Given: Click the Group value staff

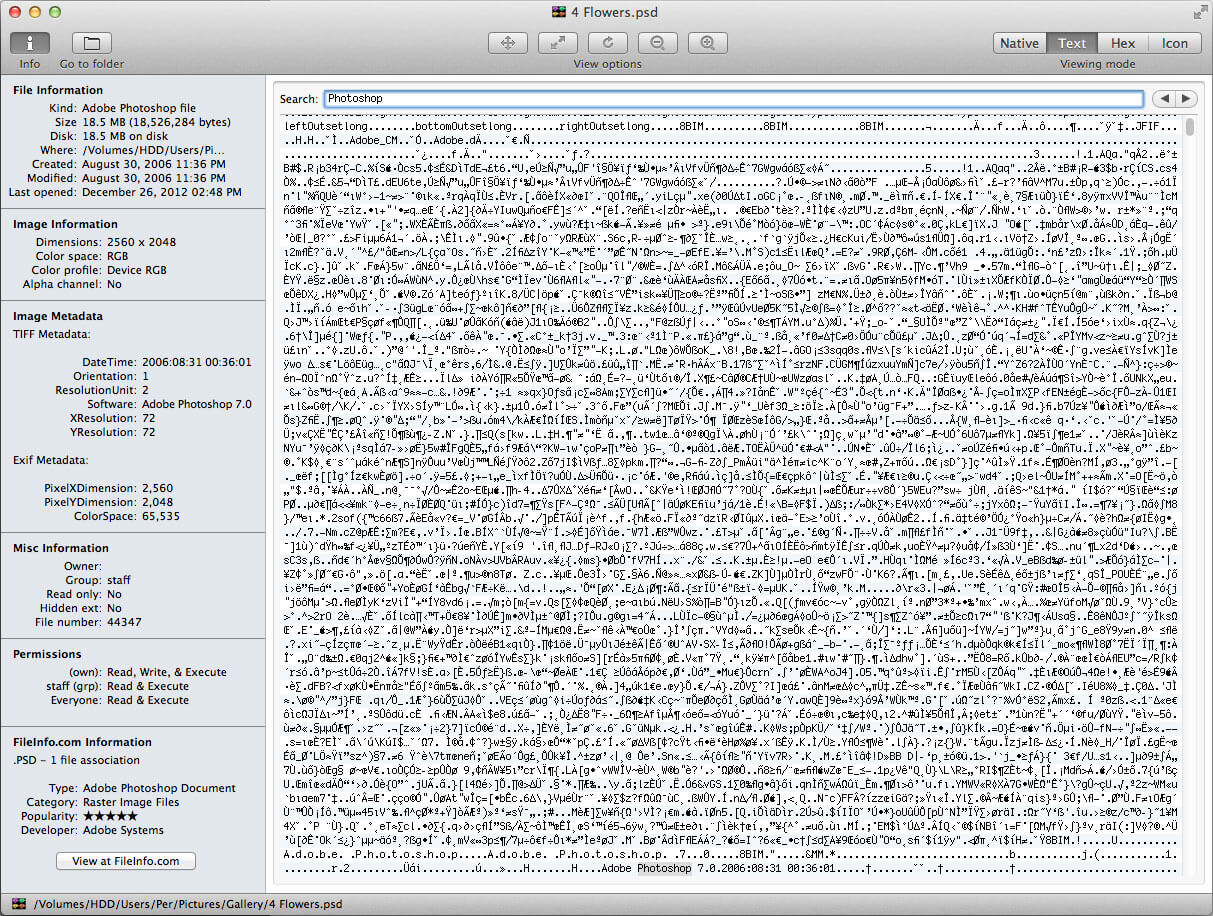Looking at the screenshot, I should (x=119, y=580).
